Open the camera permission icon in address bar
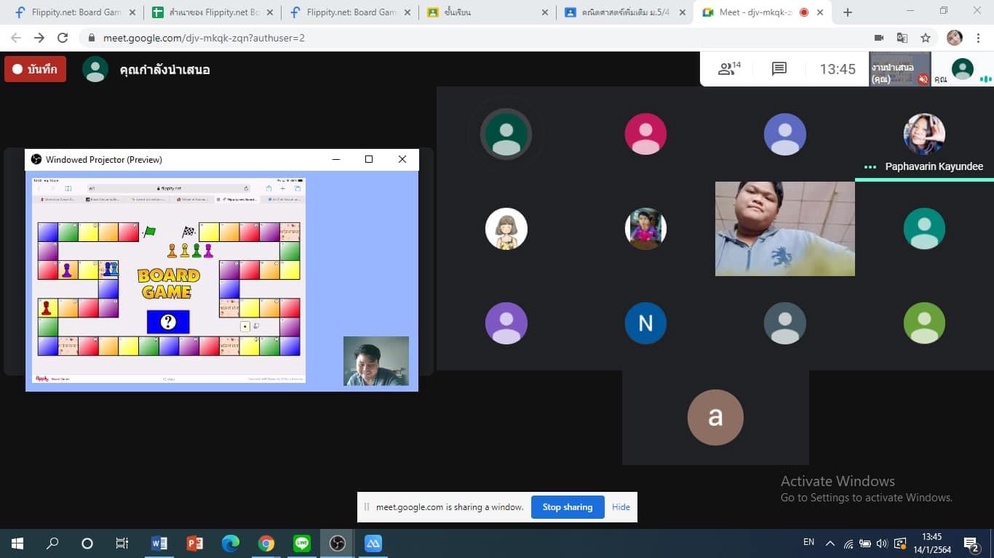The height and width of the screenshot is (558, 994). [x=879, y=38]
